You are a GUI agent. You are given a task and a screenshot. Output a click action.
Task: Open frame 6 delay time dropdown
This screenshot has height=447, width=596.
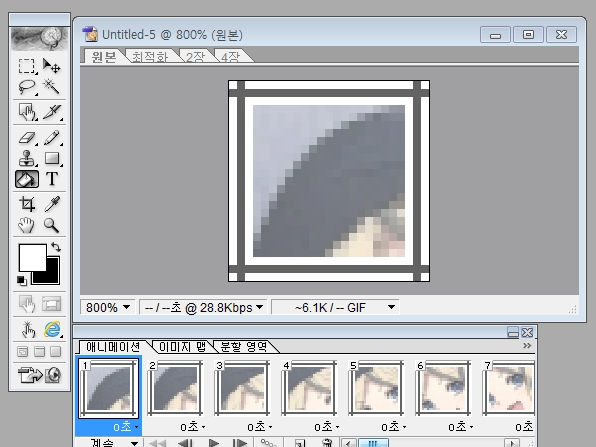coord(460,427)
